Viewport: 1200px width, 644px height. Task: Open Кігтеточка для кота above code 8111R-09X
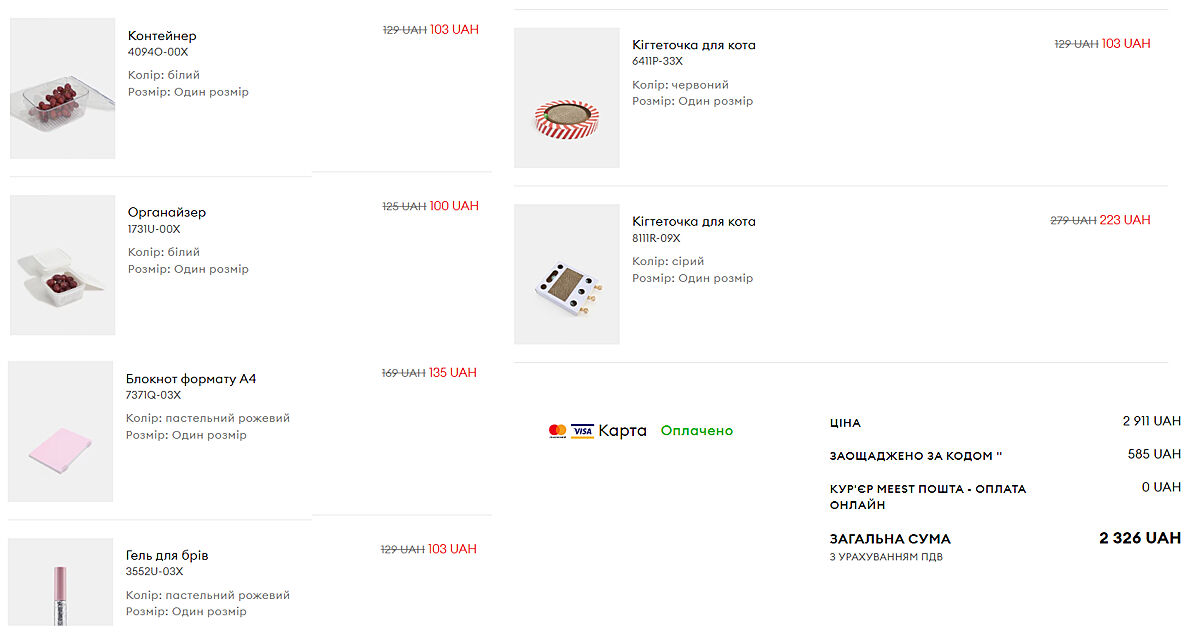[x=694, y=221]
